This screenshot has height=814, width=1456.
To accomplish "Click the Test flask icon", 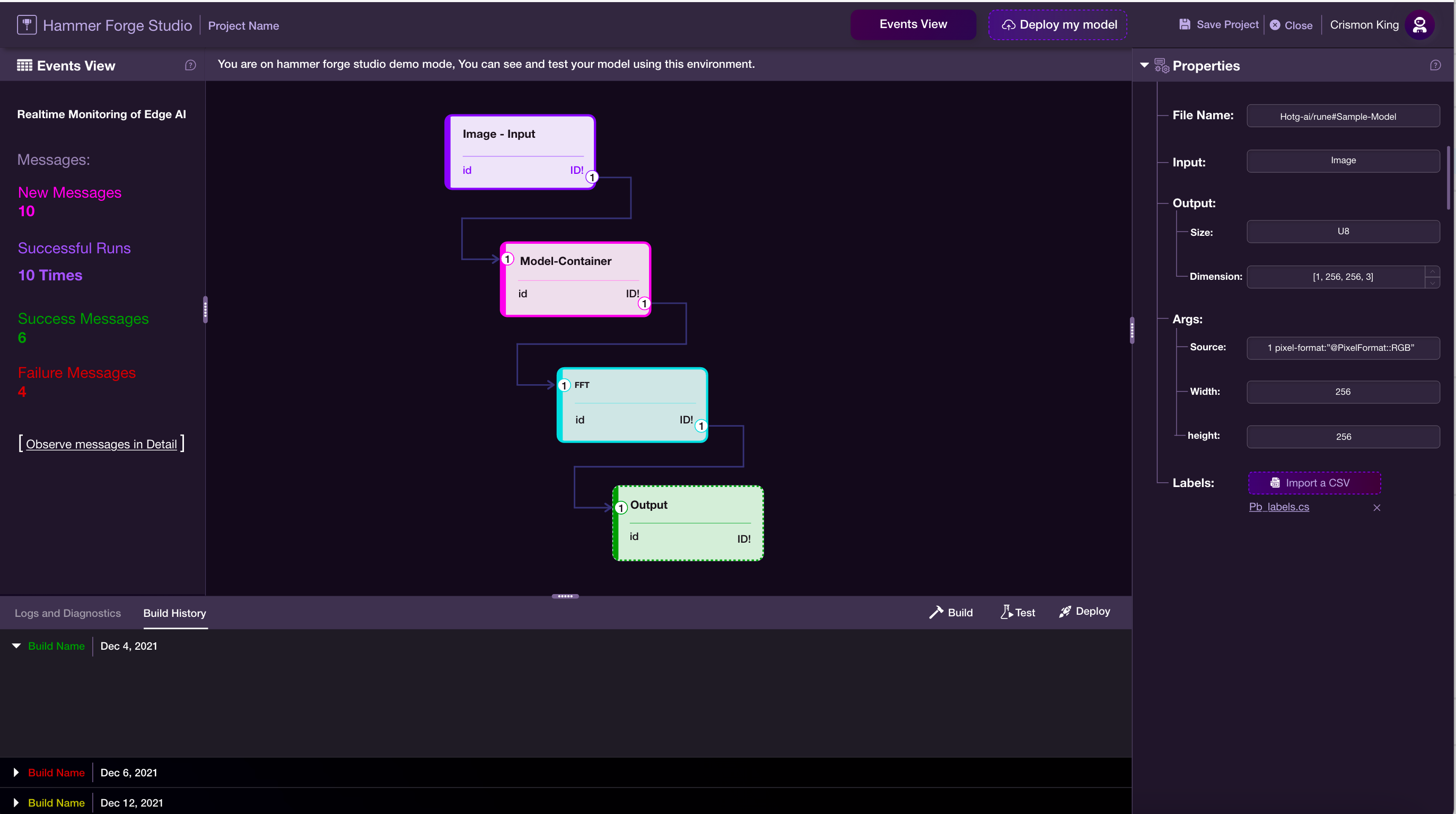I will click(1006, 612).
